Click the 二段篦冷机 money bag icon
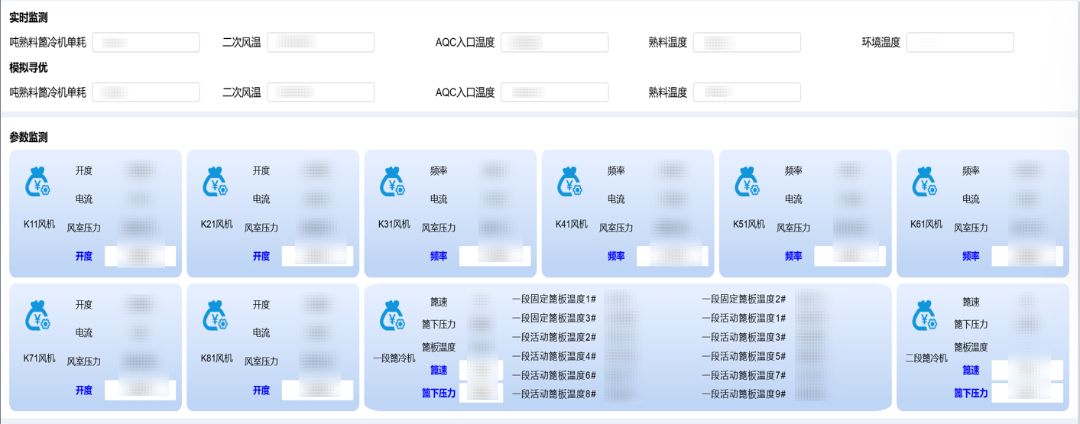 pyautogui.click(x=926, y=316)
